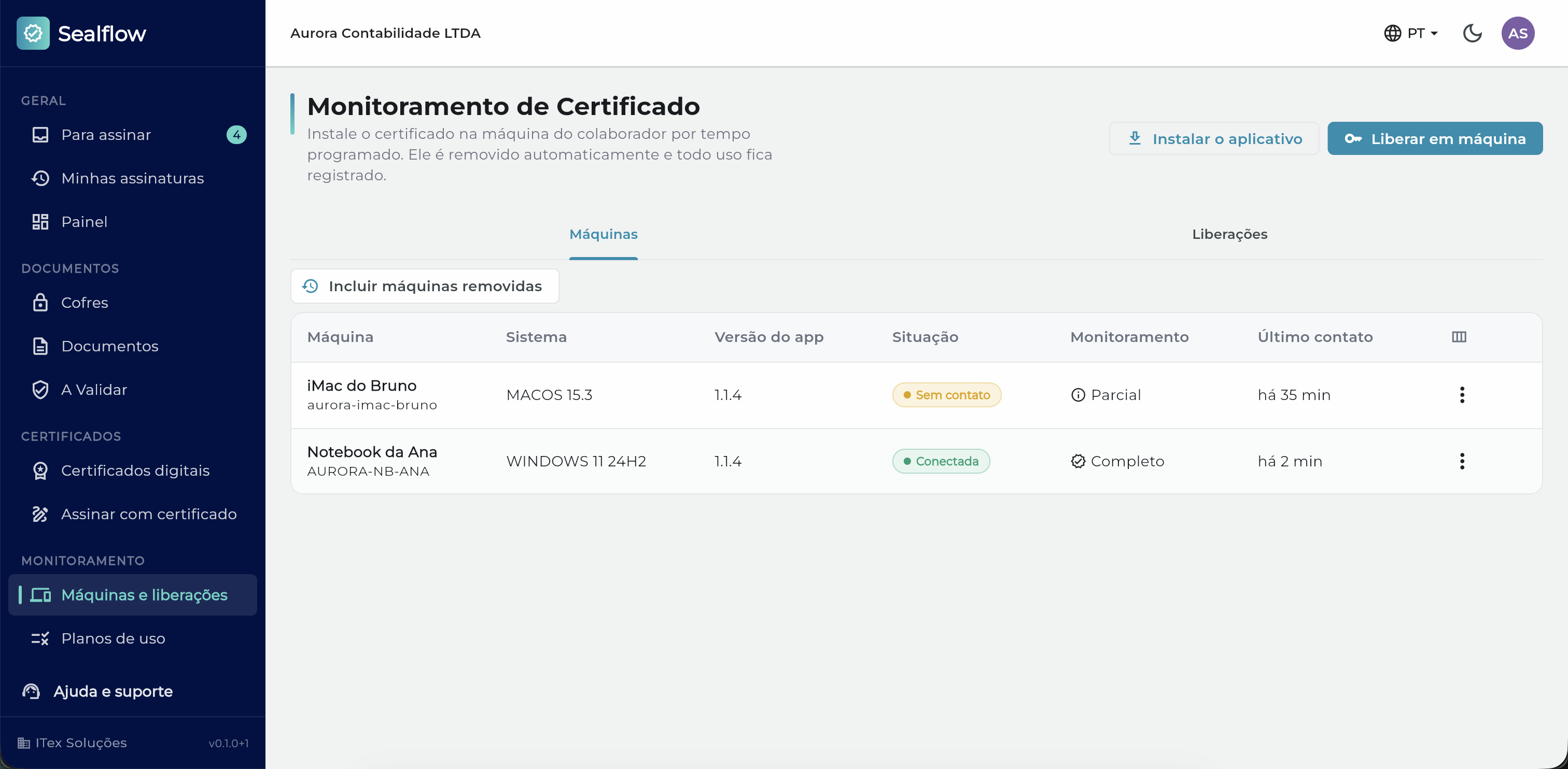1568x769 pixels.
Task: Select the iMac do Bruno machine name
Action: pyautogui.click(x=361, y=386)
